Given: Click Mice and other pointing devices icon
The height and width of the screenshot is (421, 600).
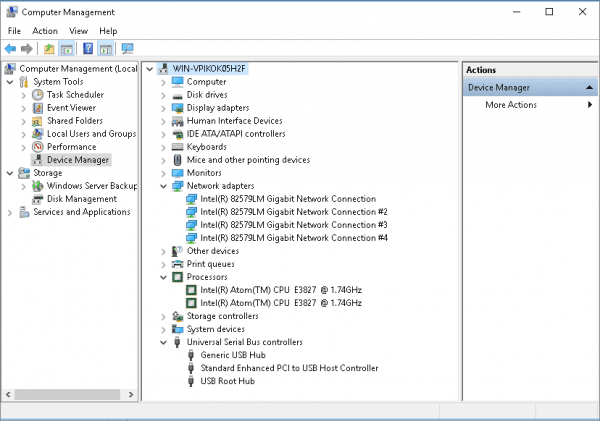Looking at the screenshot, I should [x=177, y=160].
